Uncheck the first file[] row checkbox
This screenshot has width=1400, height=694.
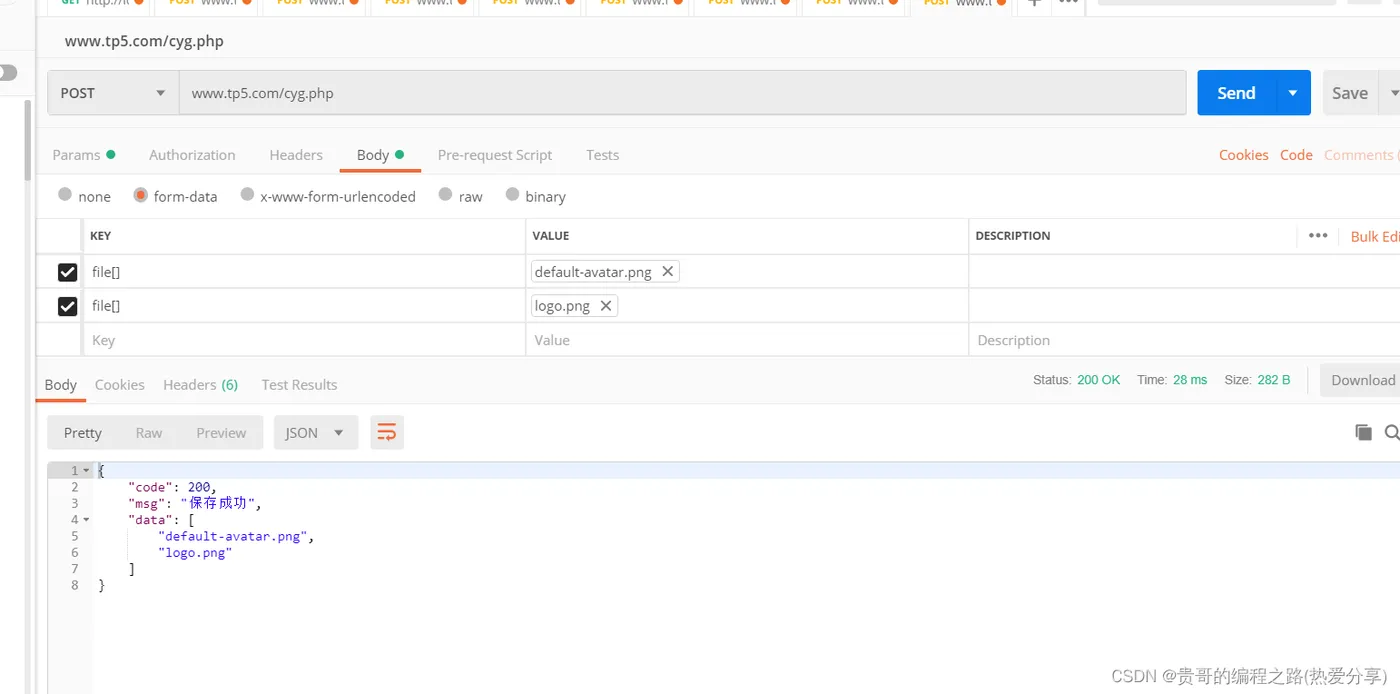[67, 272]
